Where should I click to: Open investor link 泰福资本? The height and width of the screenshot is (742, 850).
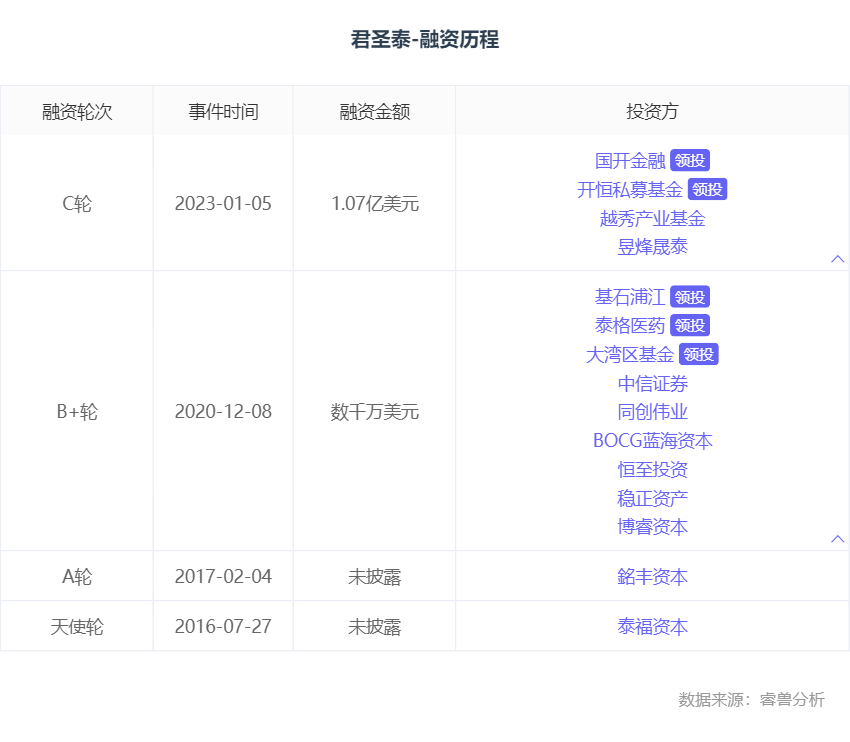tap(653, 627)
